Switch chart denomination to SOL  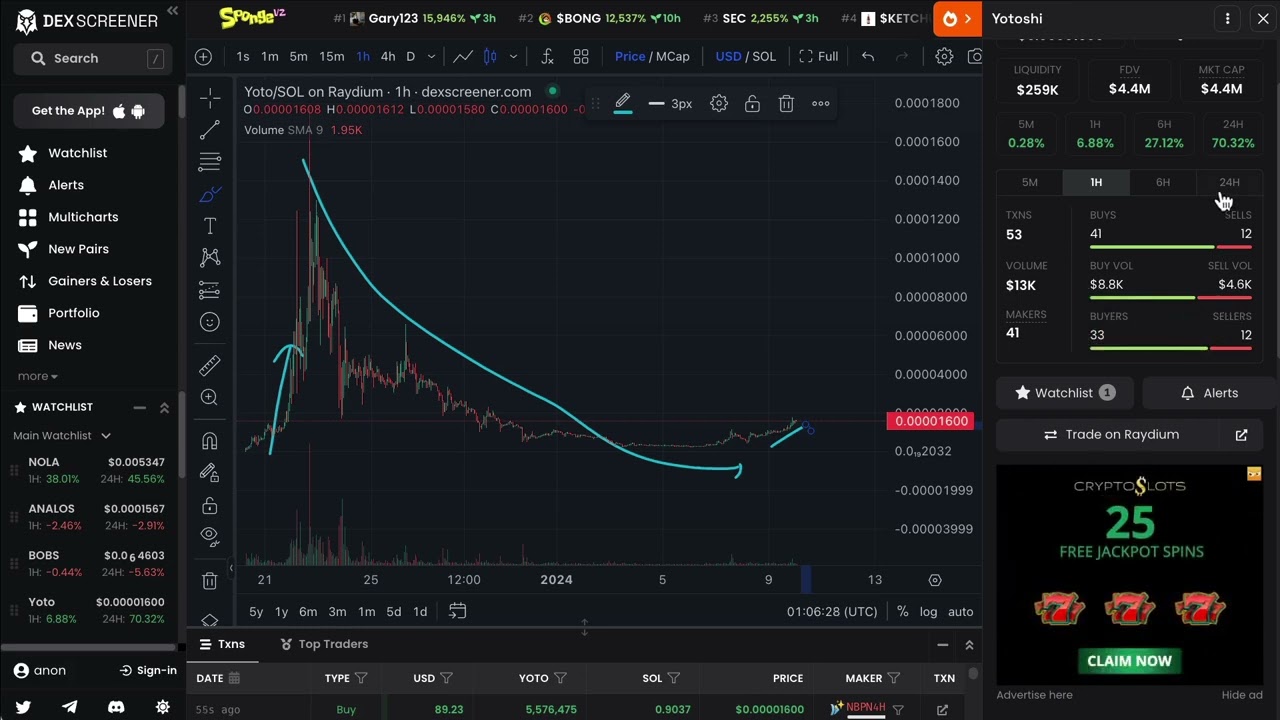(x=764, y=57)
